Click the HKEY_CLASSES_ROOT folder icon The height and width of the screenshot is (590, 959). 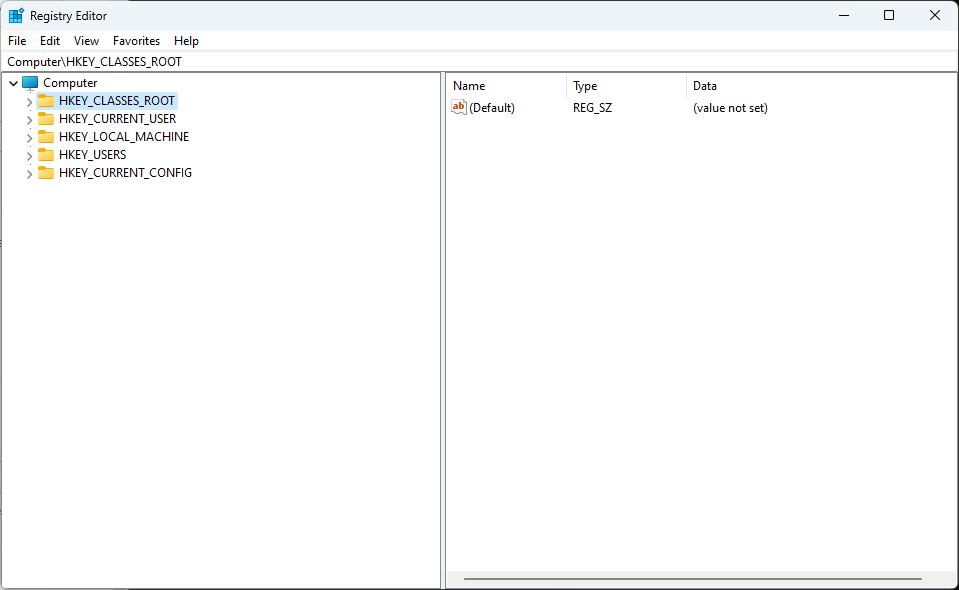pos(46,101)
